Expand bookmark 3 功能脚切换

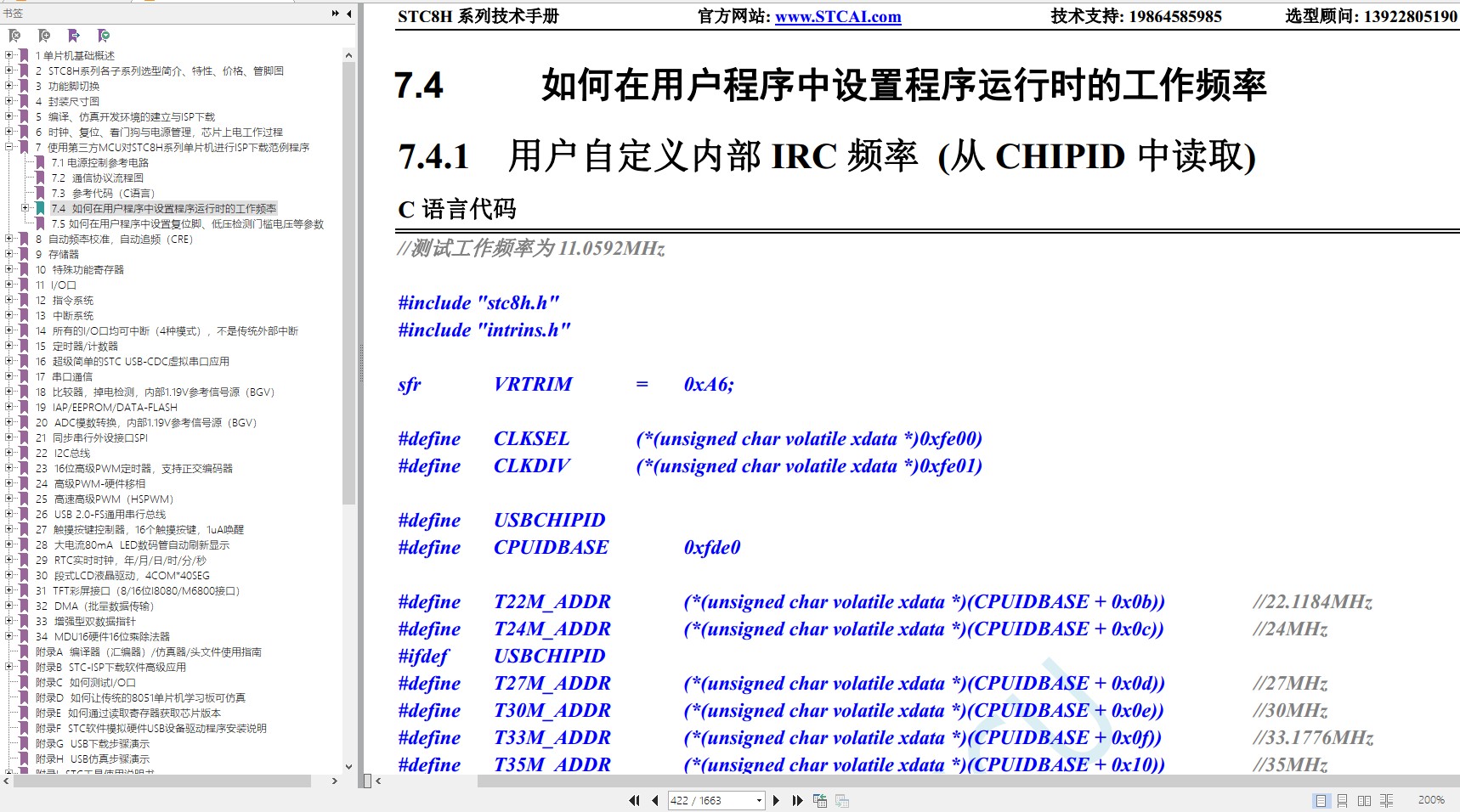click(x=9, y=86)
